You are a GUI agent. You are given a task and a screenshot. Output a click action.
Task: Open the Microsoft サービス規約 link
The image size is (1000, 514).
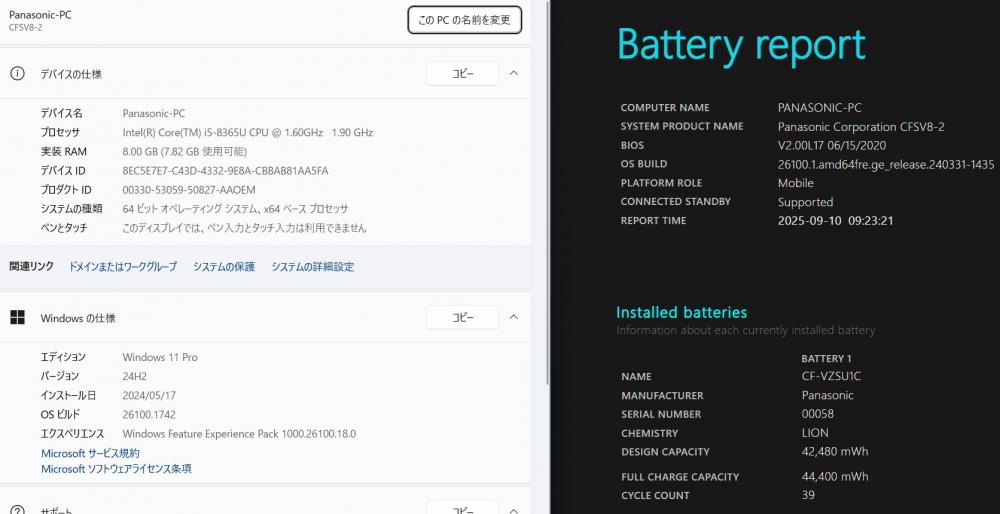pos(90,453)
